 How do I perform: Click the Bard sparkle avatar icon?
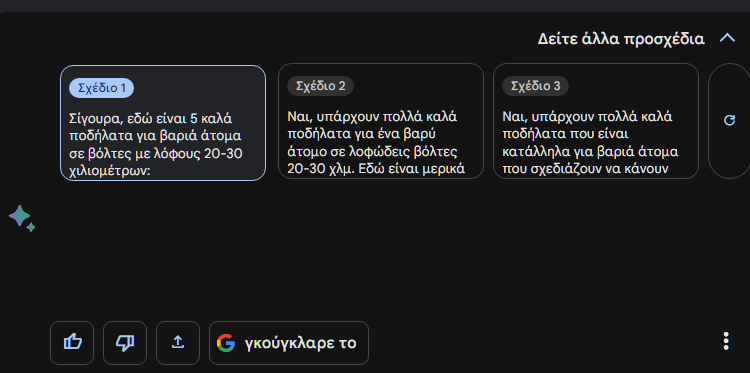(x=22, y=219)
